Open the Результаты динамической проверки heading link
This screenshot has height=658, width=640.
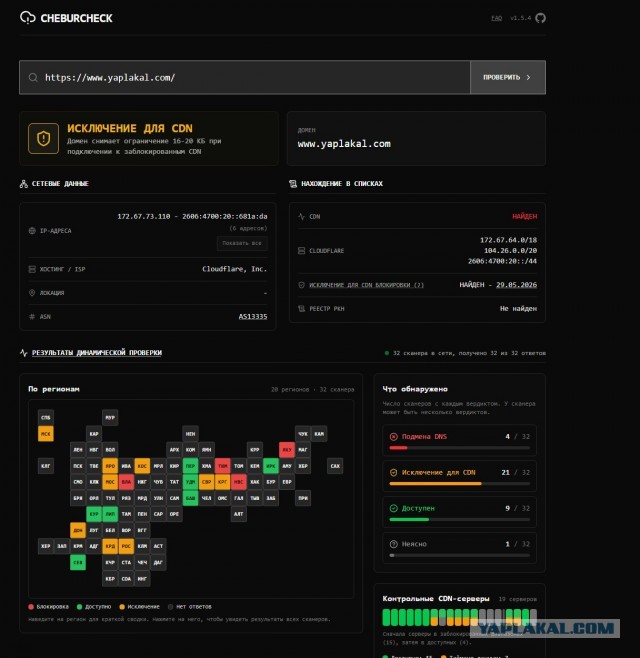pyautogui.click(x=97, y=352)
